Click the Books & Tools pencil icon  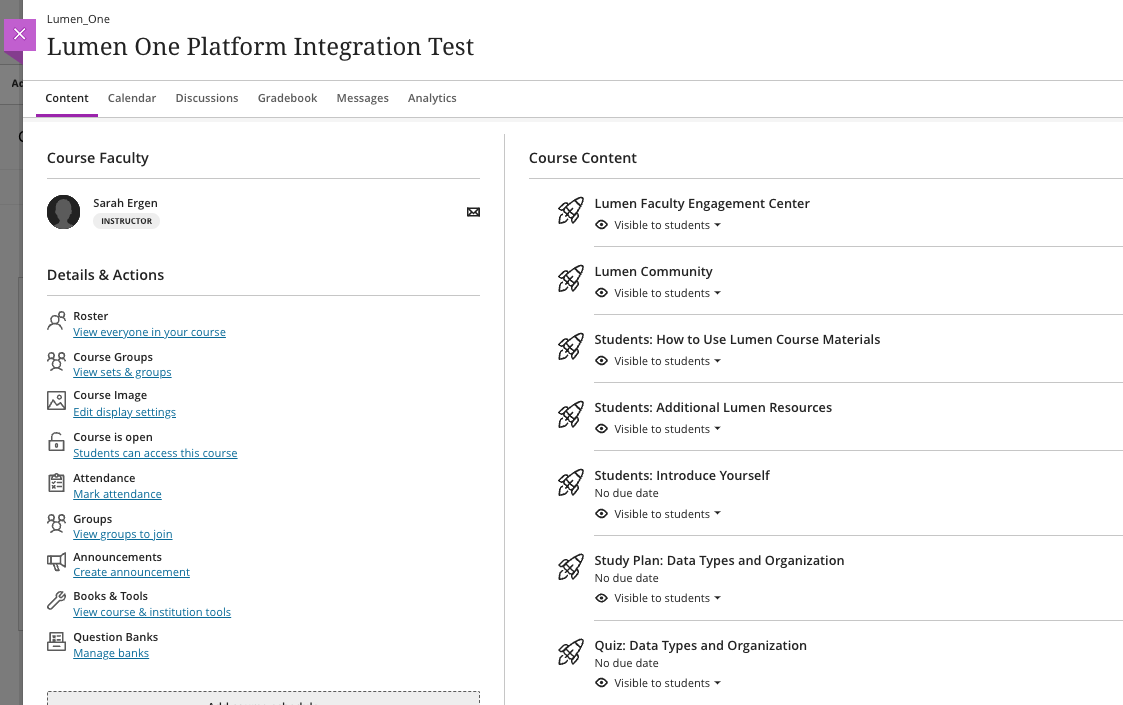pos(56,601)
